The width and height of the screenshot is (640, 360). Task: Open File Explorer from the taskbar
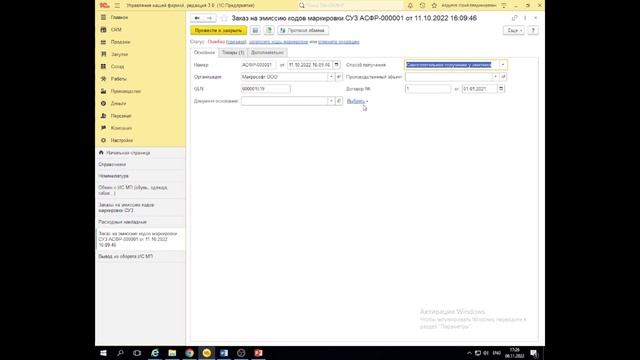tap(172, 353)
